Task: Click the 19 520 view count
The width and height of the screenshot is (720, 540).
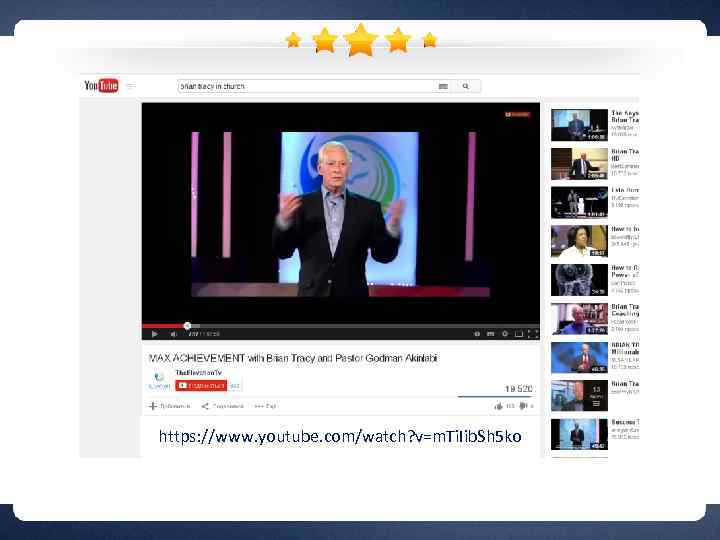Action: 518,389
